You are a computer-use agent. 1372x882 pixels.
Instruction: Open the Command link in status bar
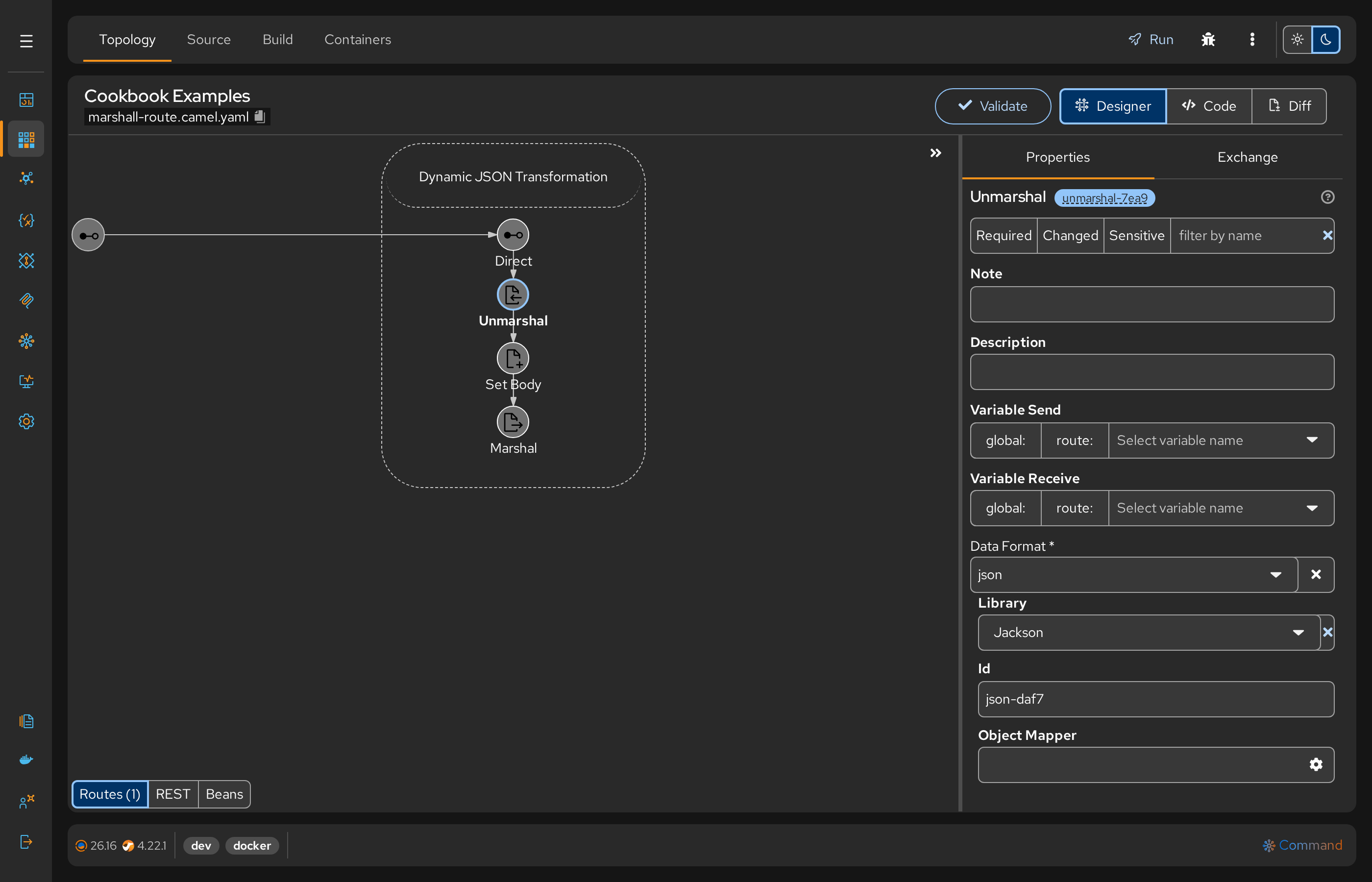tap(1303, 845)
